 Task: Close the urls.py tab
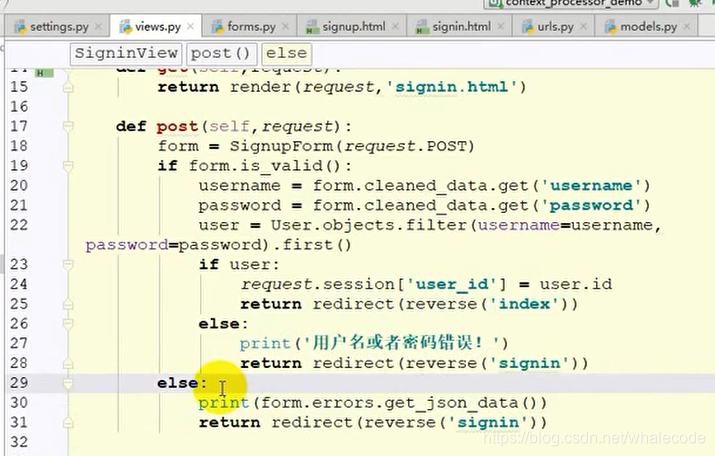coord(583,27)
